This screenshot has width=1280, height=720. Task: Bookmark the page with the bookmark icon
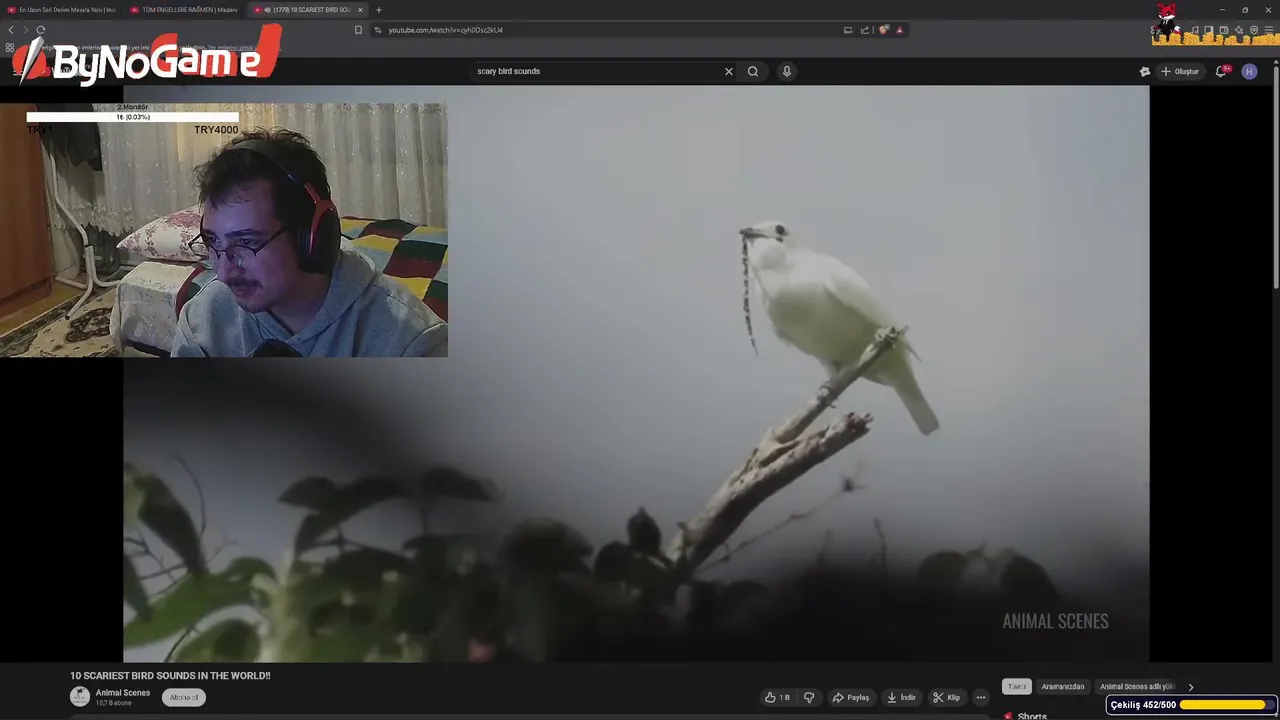point(358,30)
